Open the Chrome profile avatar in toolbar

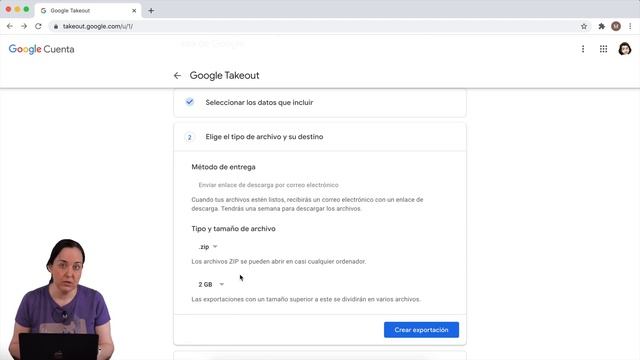pyautogui.click(x=616, y=26)
